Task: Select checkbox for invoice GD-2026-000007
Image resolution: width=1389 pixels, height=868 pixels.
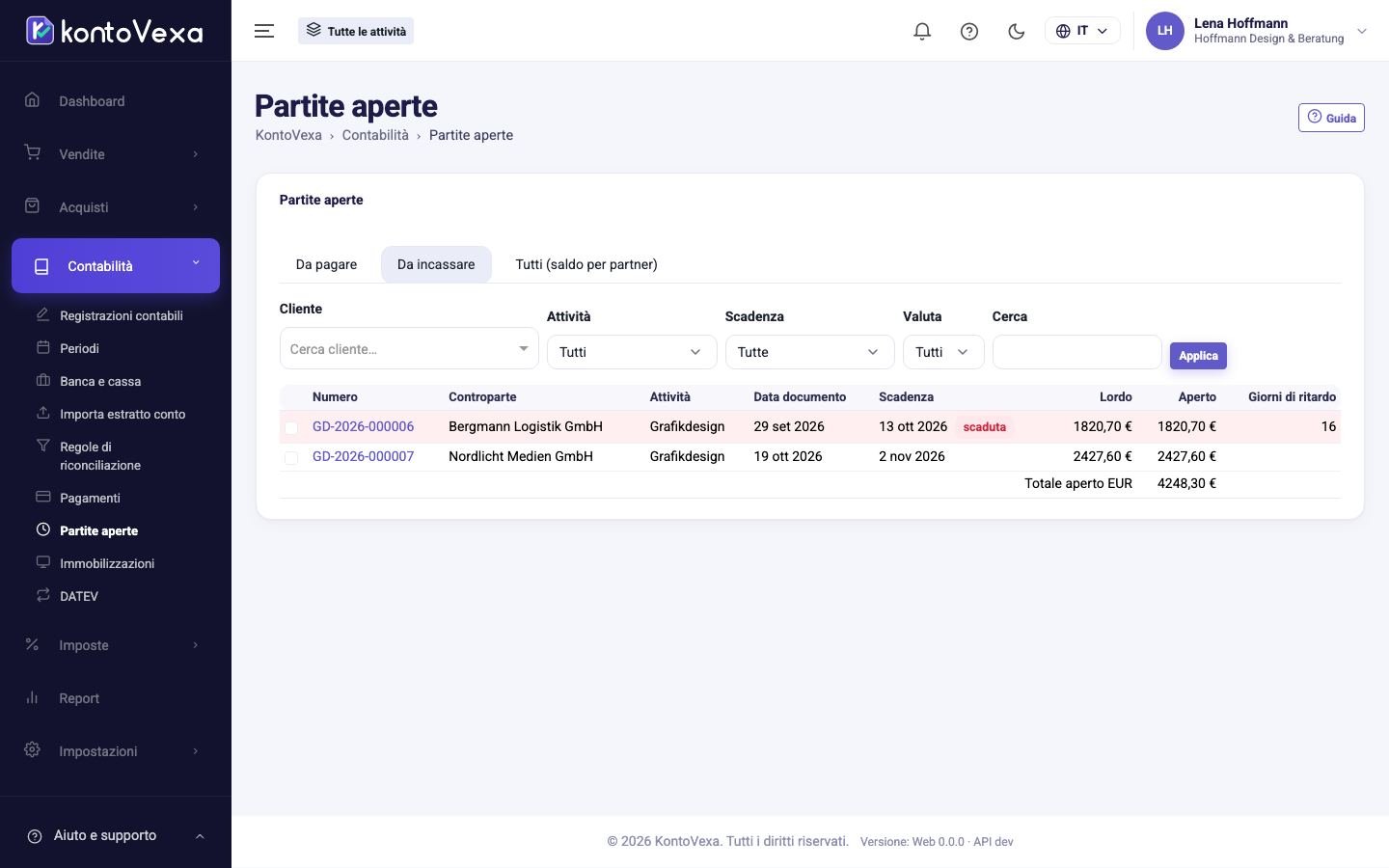Action: (x=291, y=457)
